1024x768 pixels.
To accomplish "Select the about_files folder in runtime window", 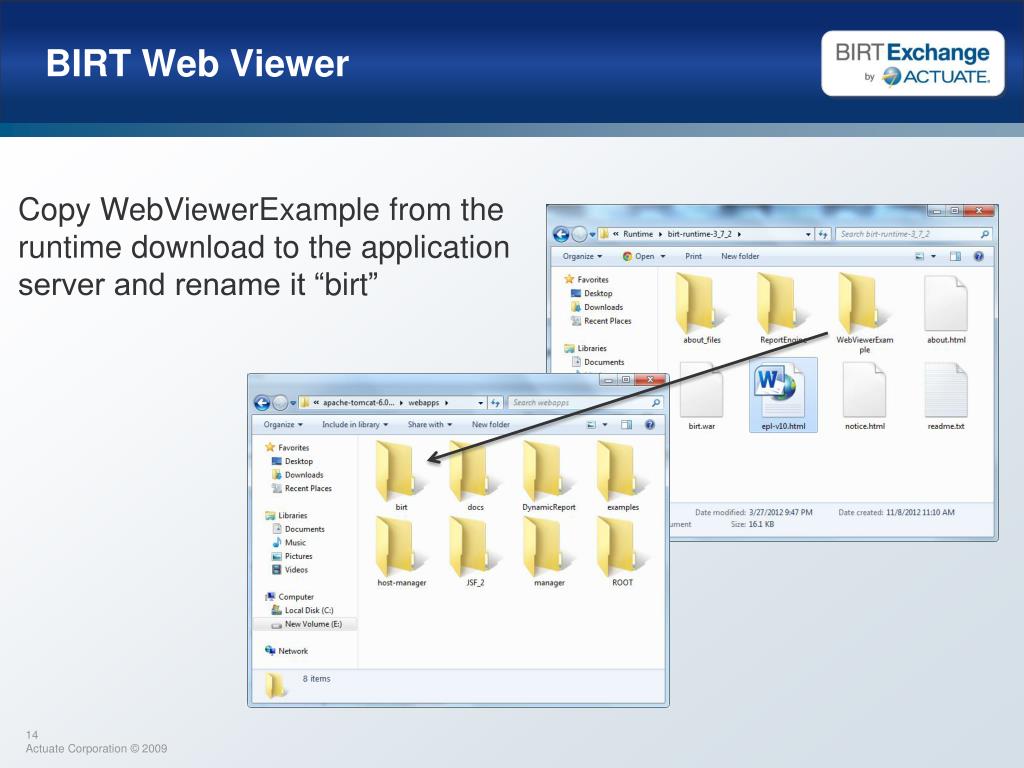I will point(701,308).
